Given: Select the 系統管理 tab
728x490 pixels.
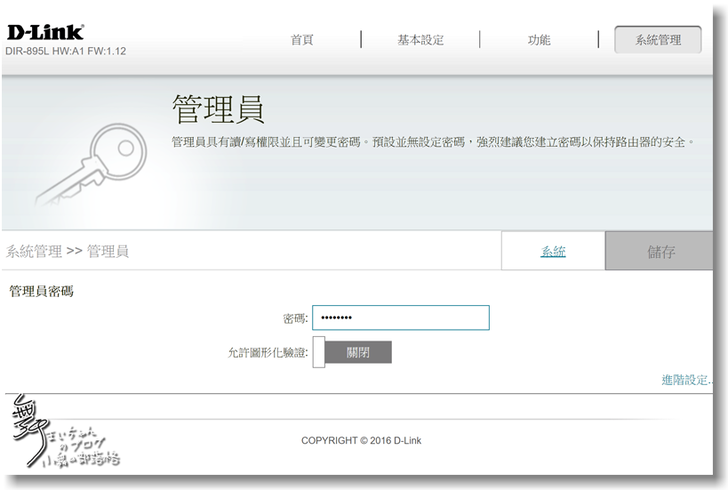Looking at the screenshot, I should coord(658,40).
